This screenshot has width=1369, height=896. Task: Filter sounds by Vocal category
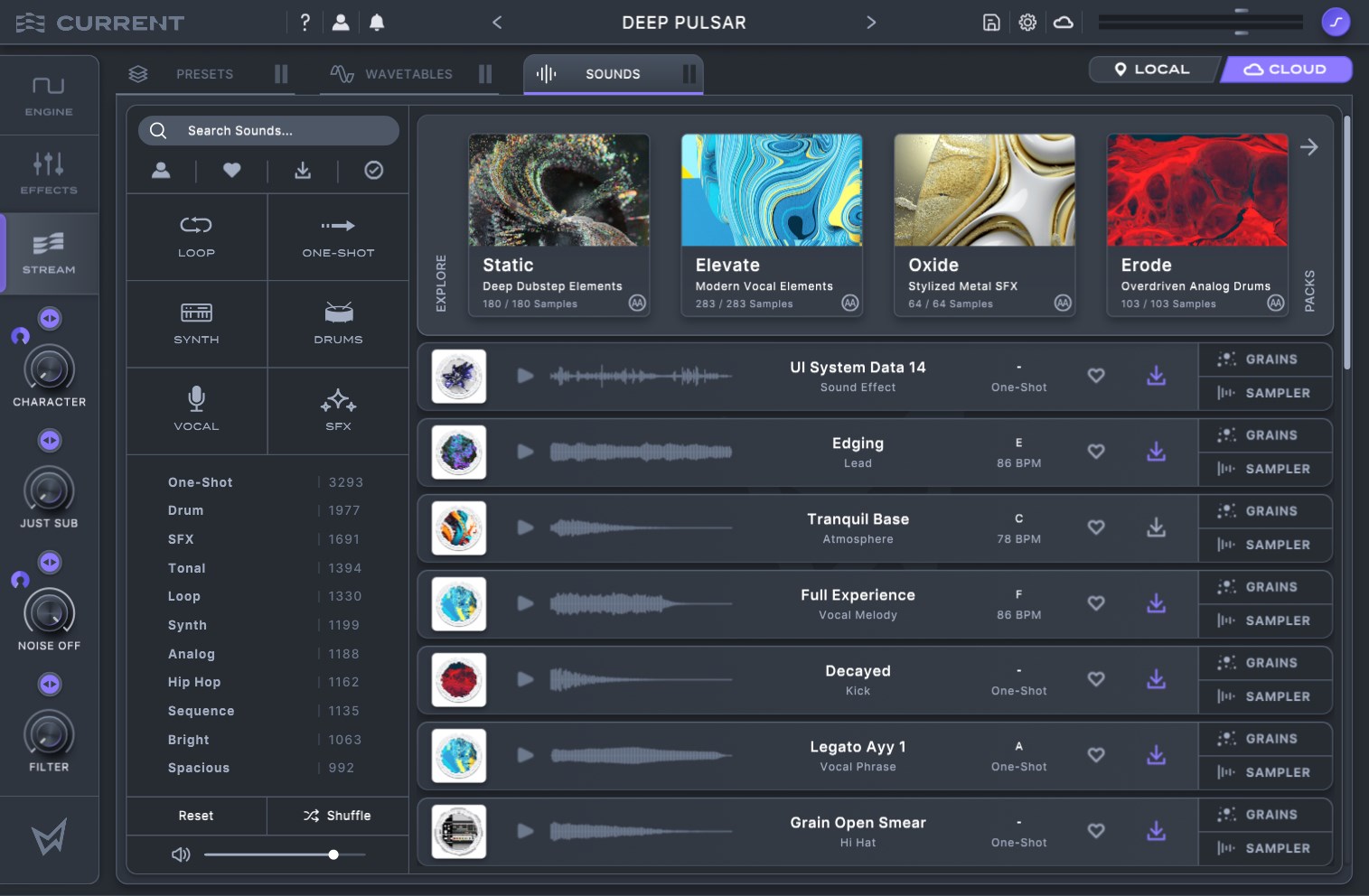pos(196,410)
